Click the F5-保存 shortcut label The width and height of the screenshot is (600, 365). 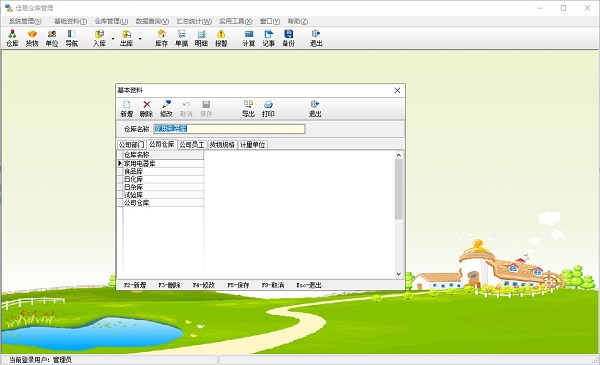click(x=238, y=285)
